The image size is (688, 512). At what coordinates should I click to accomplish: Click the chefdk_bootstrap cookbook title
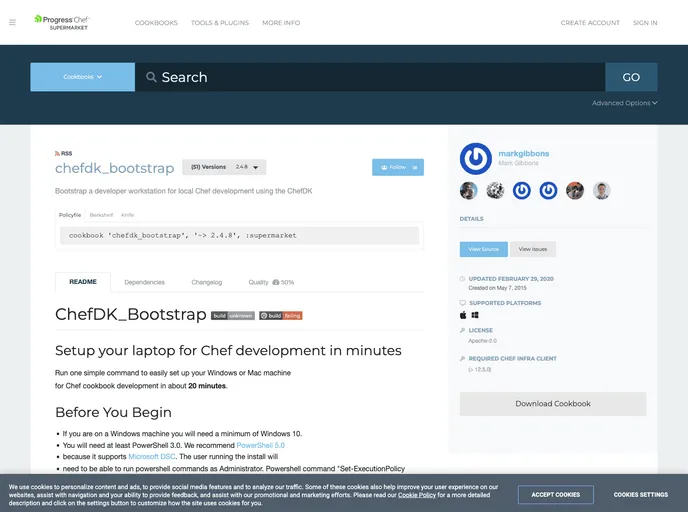pos(115,168)
